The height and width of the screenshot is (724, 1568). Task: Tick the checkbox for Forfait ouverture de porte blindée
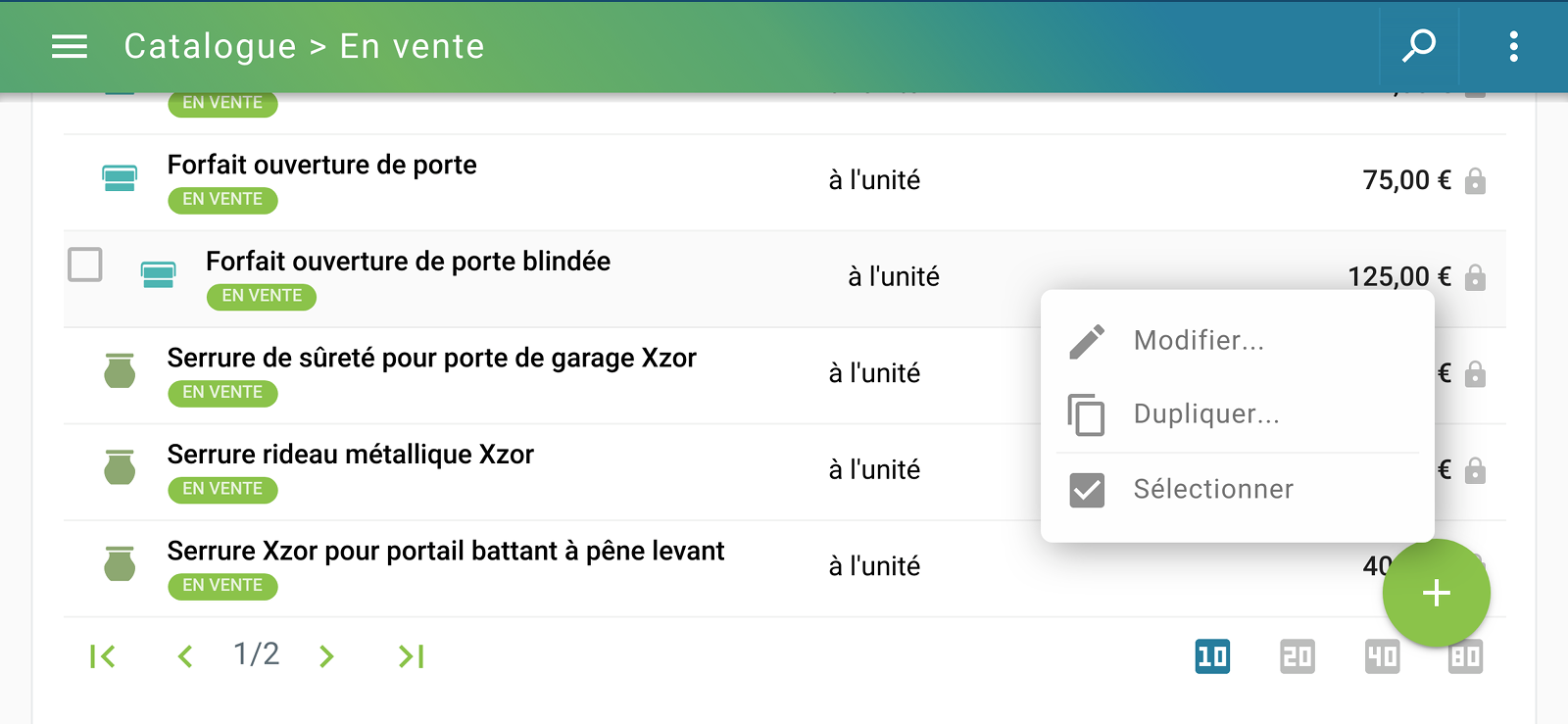coord(84,265)
